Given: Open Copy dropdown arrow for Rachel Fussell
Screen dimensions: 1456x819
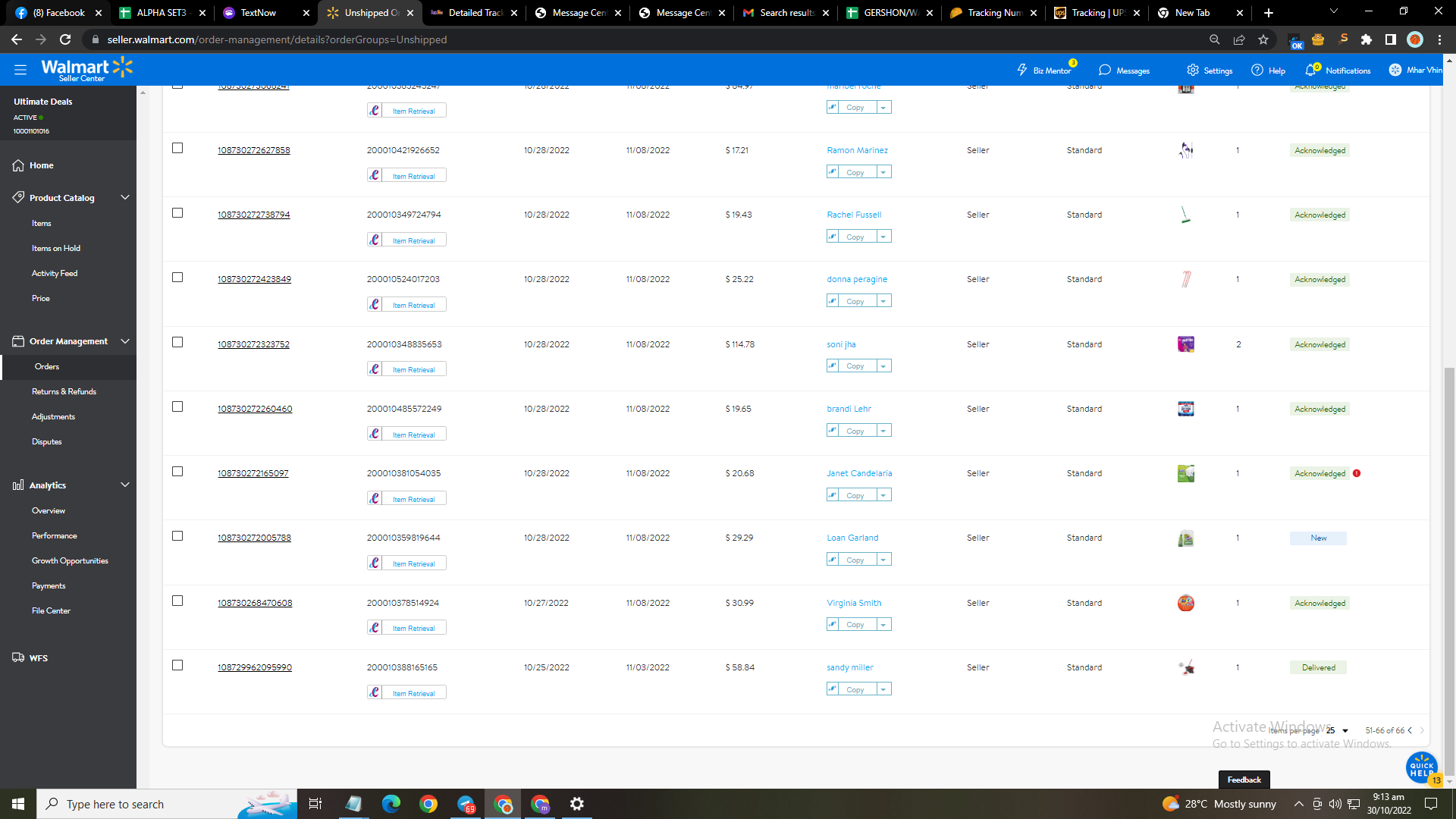Looking at the screenshot, I should pos(883,237).
